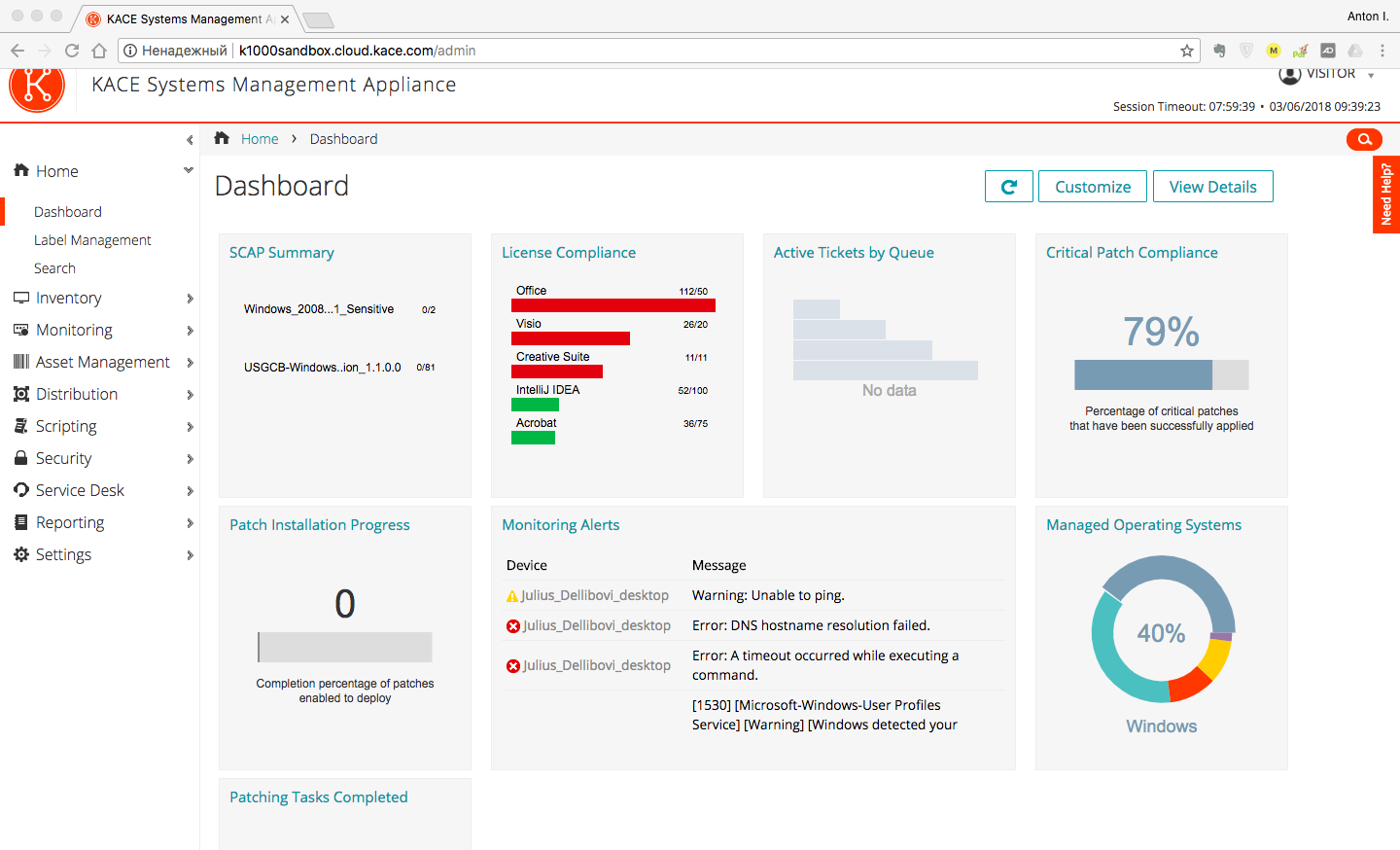Expand the Asset Management submenu arrow
1400x850 pixels.
191,363
